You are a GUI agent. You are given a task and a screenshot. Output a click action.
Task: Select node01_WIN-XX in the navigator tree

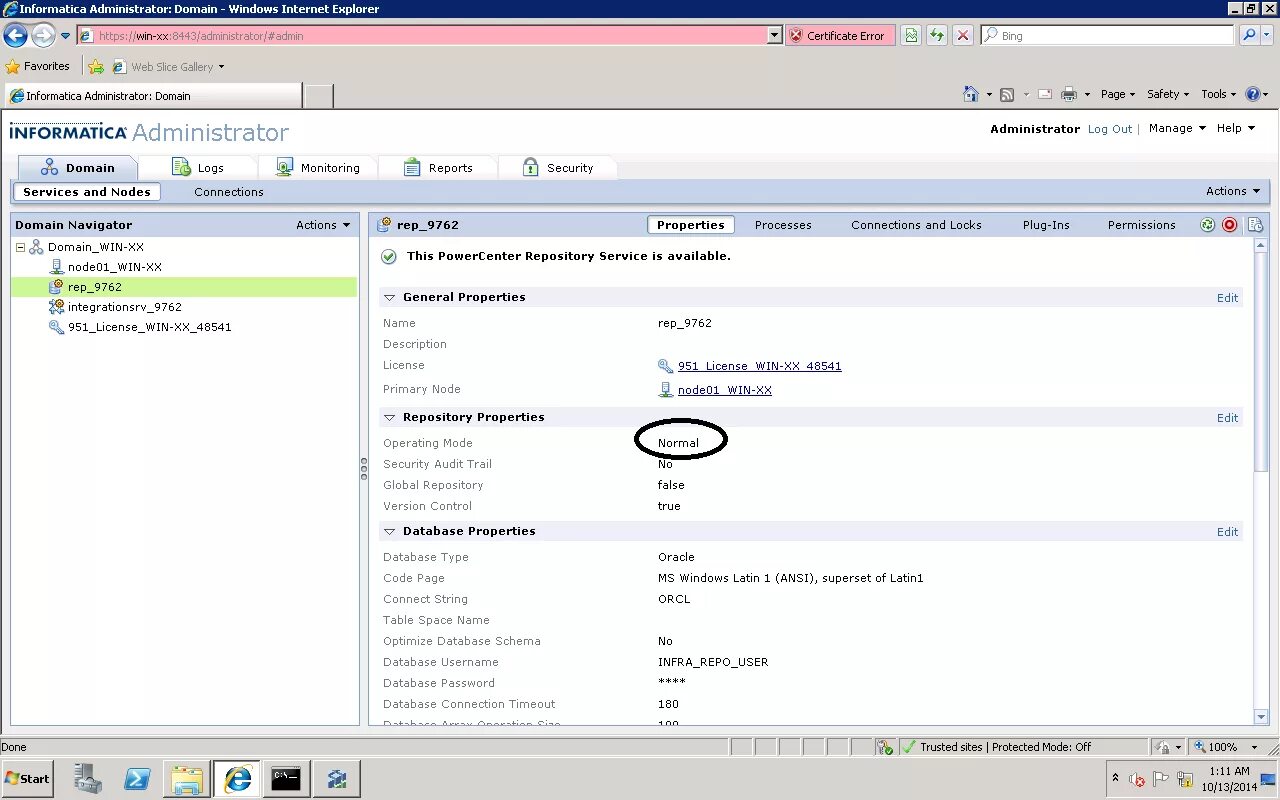(114, 267)
